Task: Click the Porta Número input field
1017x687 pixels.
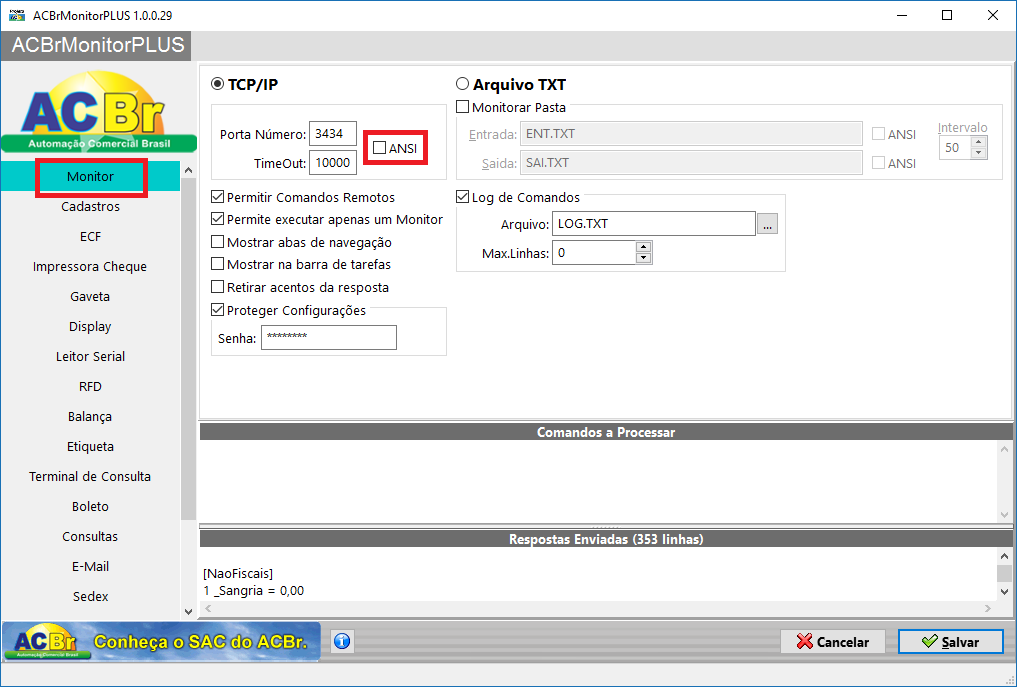Action: pos(333,134)
